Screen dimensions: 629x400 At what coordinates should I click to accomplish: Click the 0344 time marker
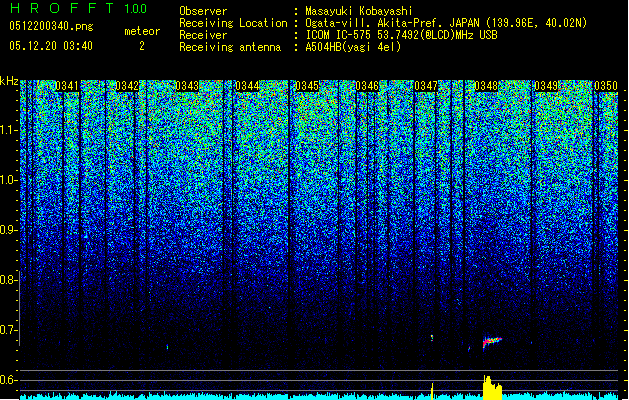pos(247,86)
